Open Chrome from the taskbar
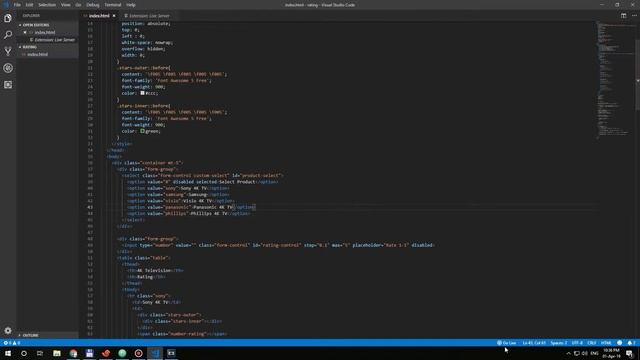Image resolution: width=640 pixels, height=360 pixels. click(73, 353)
